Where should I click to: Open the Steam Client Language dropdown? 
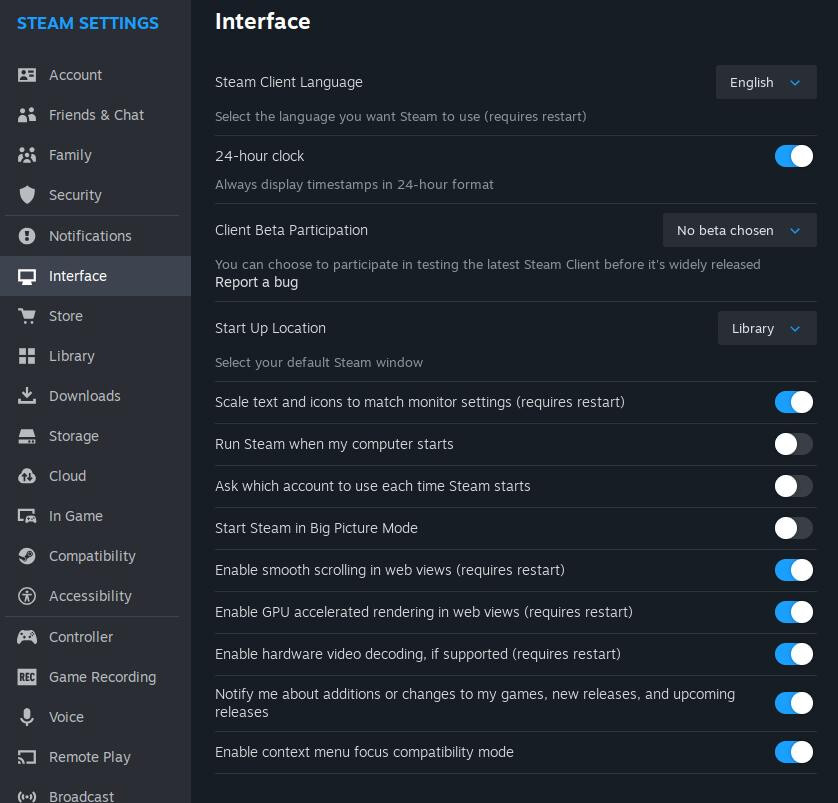(766, 83)
